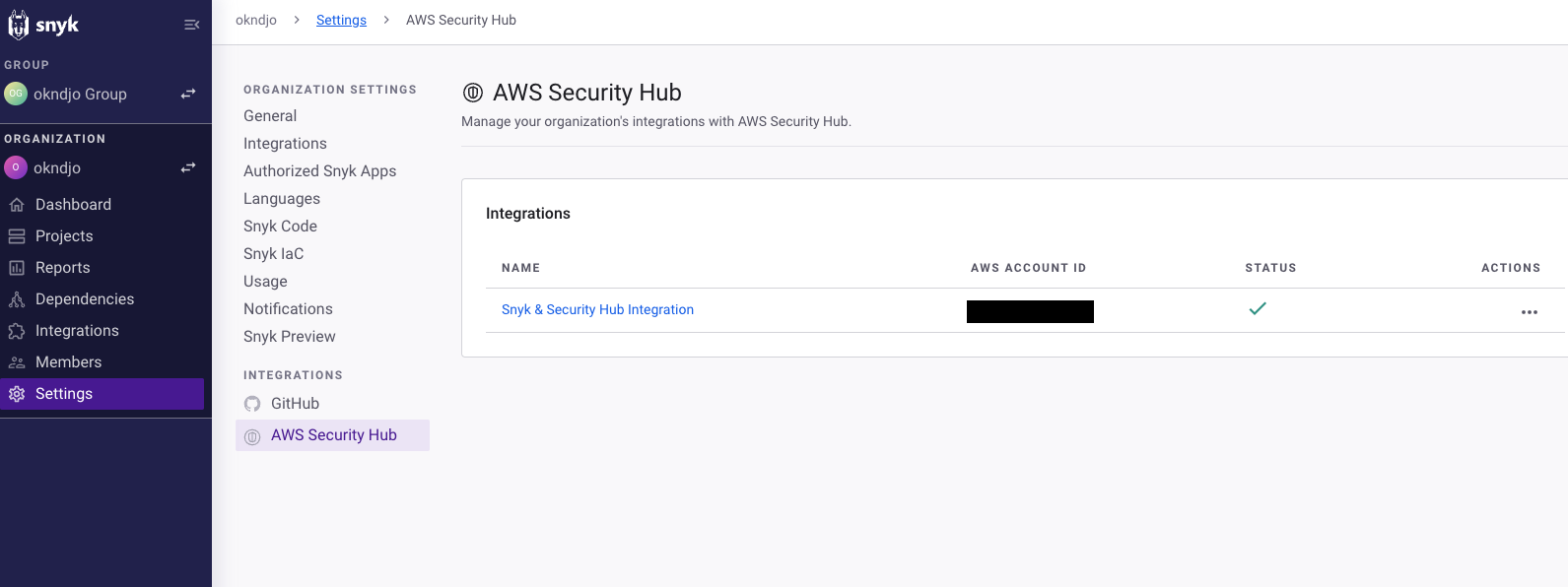The height and width of the screenshot is (587, 1568).
Task: Switch group using okndjo Group arrows
Action: click(x=187, y=95)
